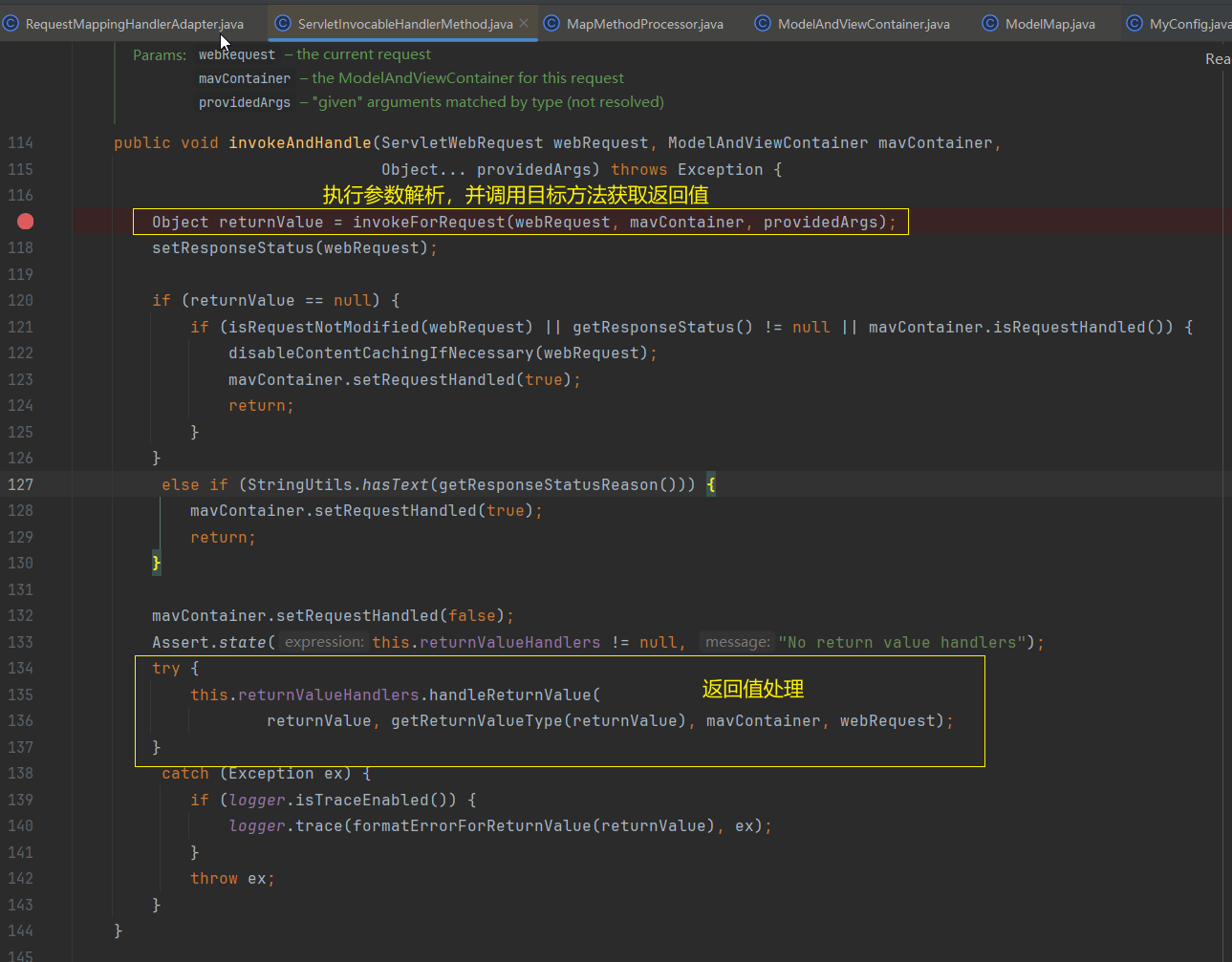1232x962 pixels.
Task: Click the Reader mode link top right
Action: (1217, 58)
